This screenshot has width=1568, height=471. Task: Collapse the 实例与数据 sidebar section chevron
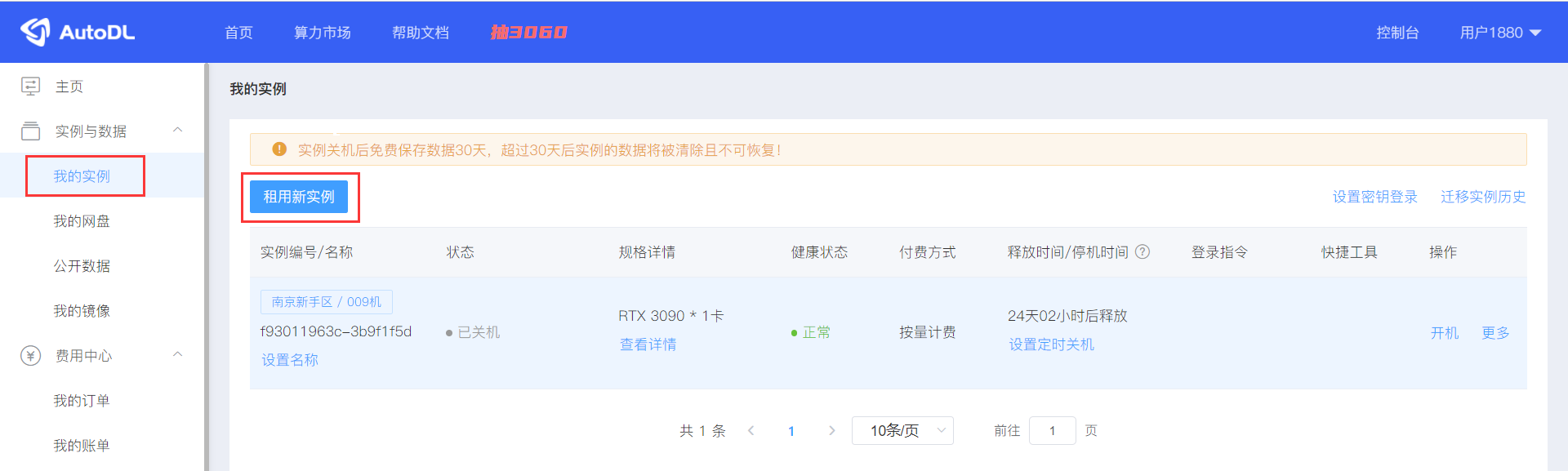[177, 130]
